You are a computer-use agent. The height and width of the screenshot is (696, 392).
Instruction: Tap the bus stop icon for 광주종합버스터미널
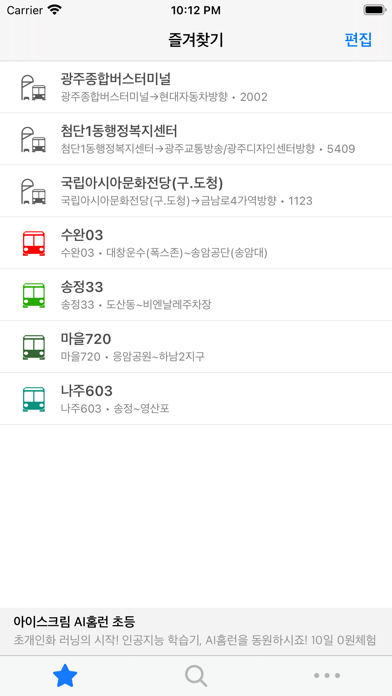pos(34,87)
